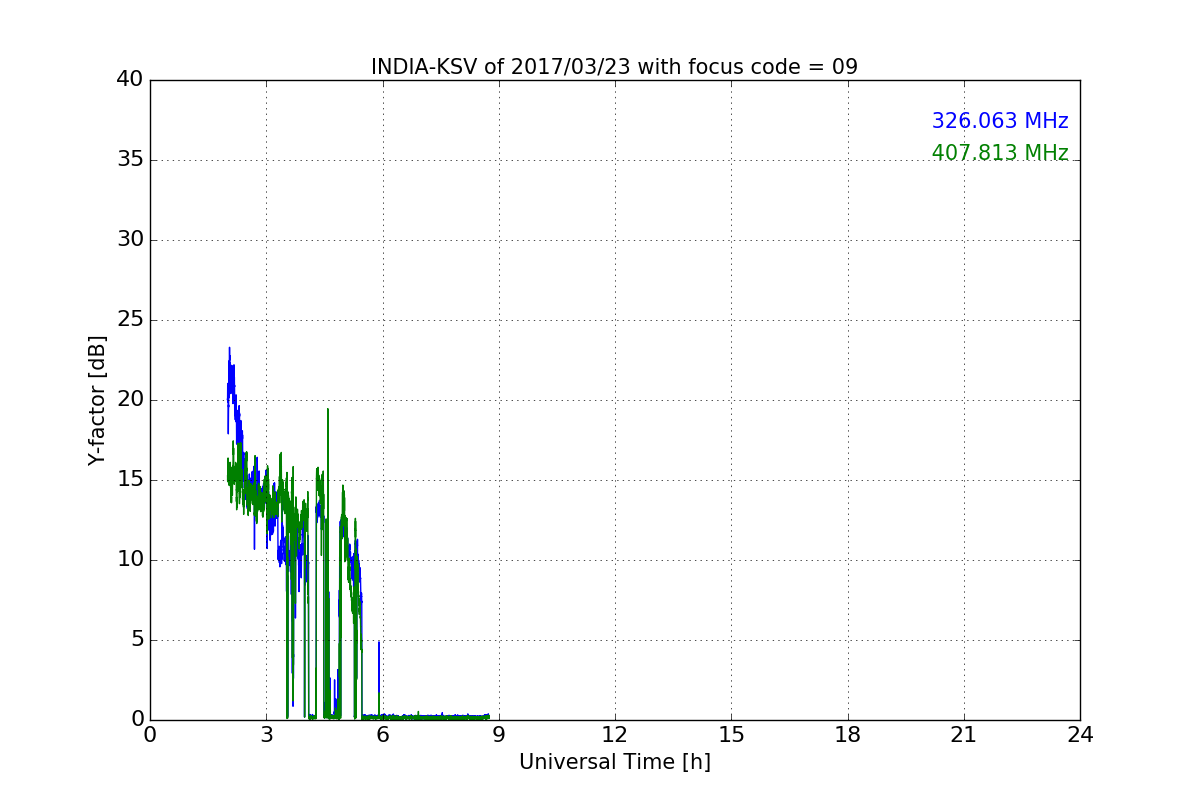Viewport: 1200px width, 800px height.
Task: Click y-axis tick label 30
Action: point(130,240)
